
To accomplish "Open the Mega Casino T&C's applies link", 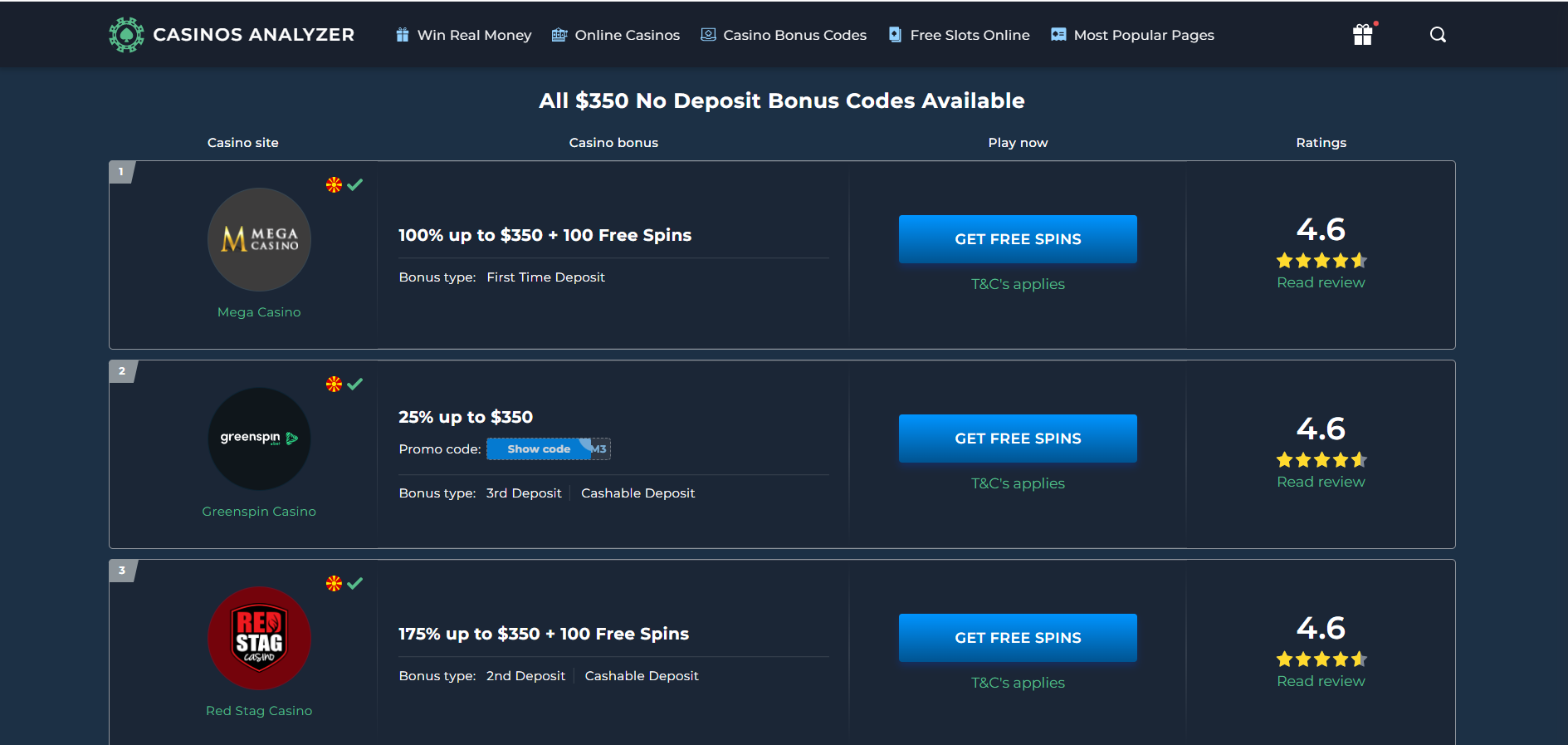I will tap(1018, 284).
